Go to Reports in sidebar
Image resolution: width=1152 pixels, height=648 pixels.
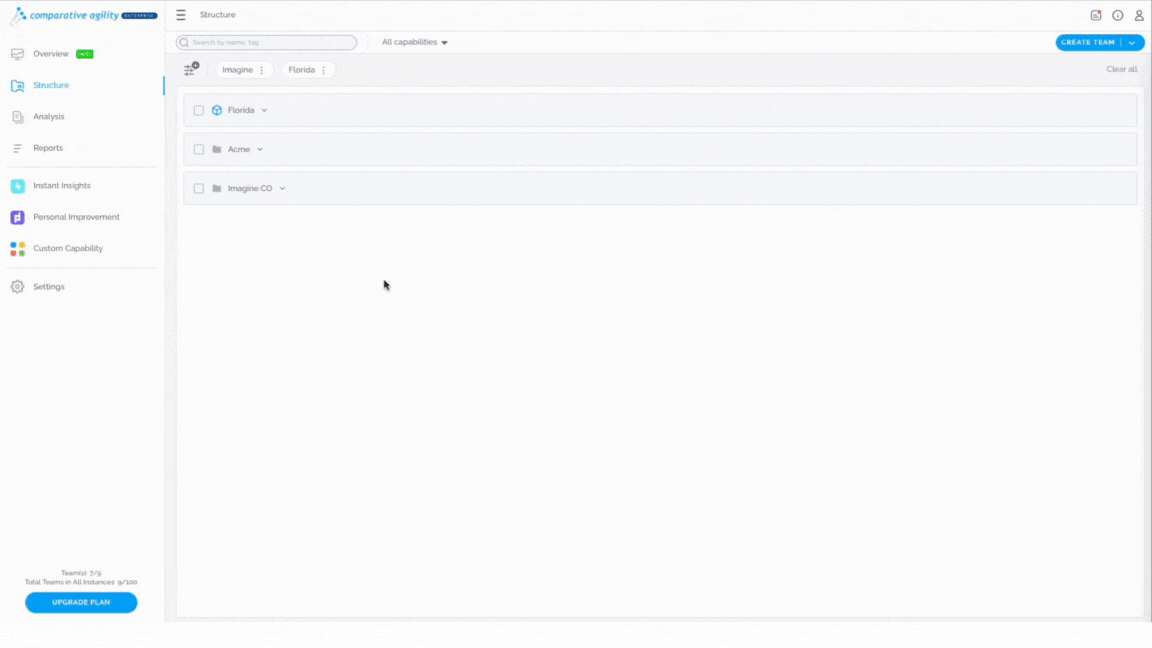(48, 148)
